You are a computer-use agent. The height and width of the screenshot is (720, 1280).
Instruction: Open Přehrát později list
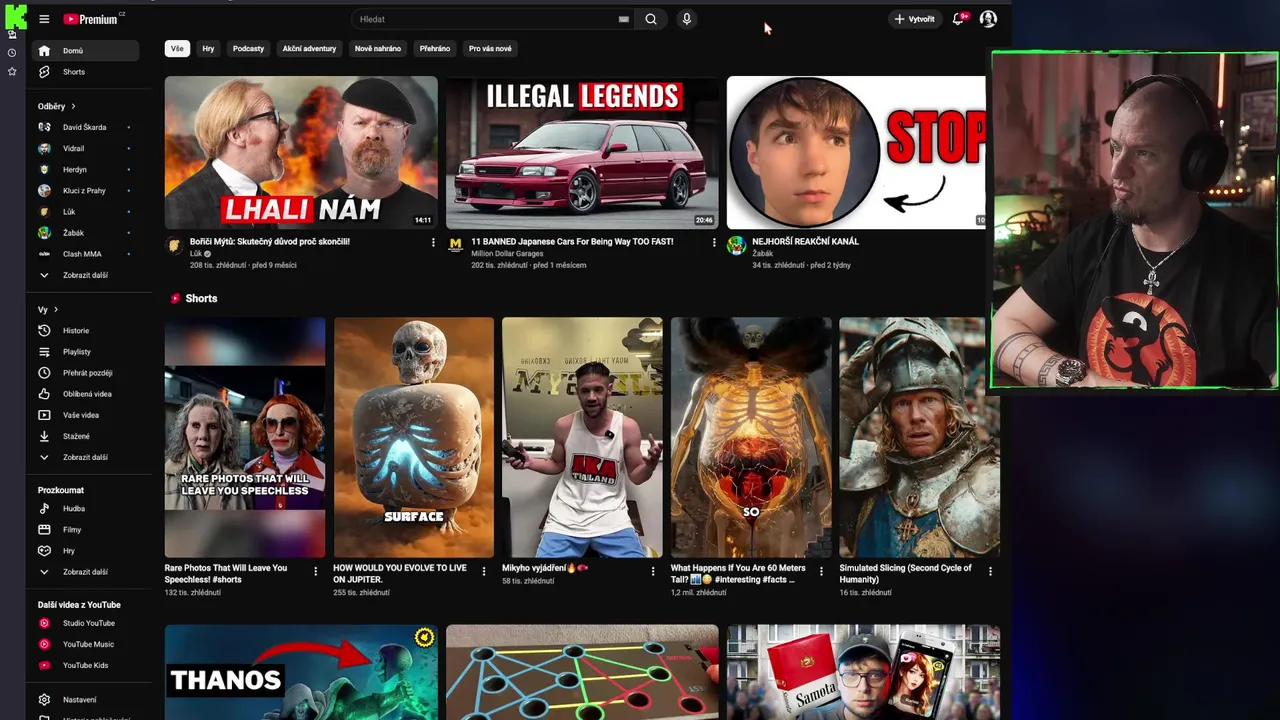point(84,373)
